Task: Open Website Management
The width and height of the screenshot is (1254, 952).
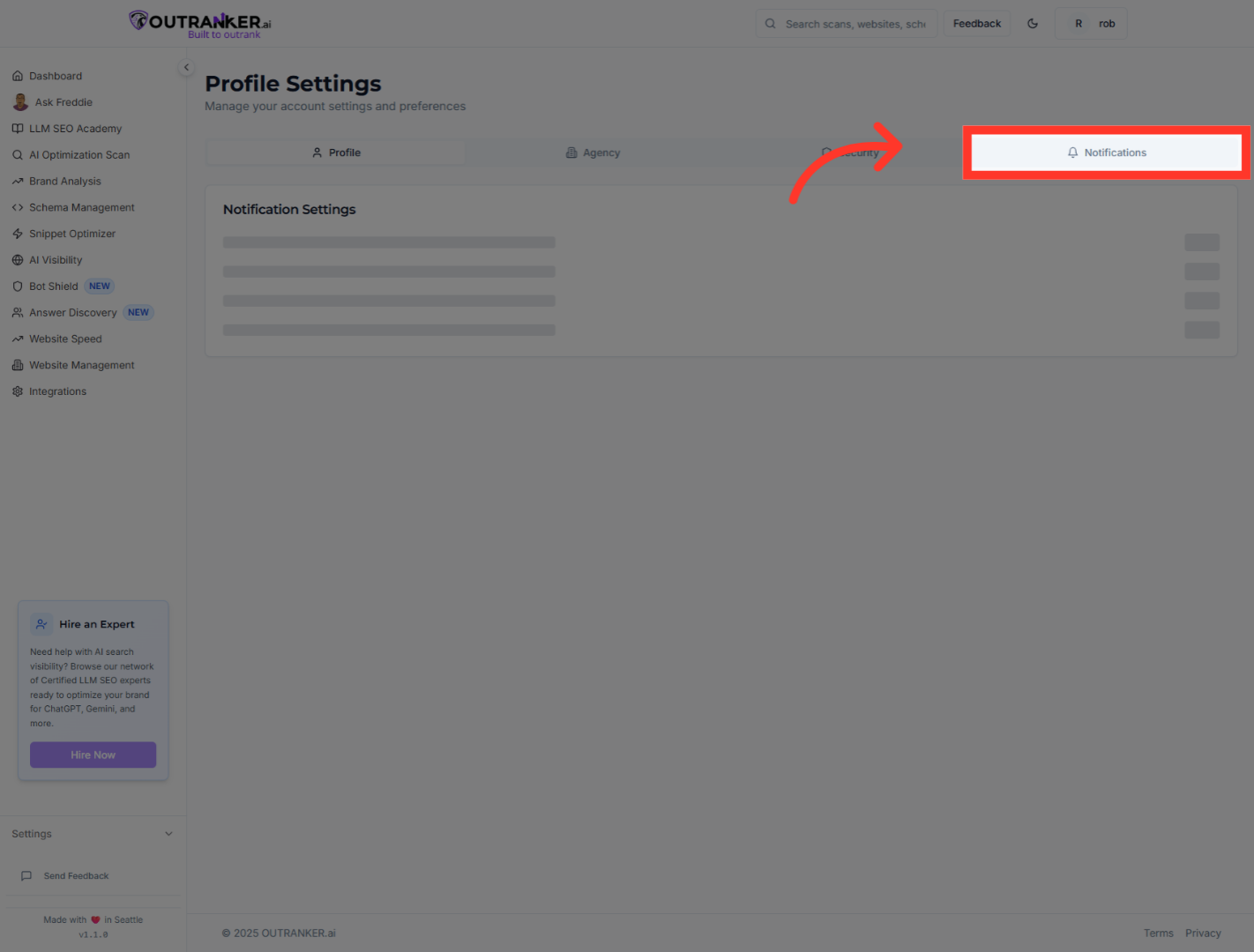Action: pos(81,365)
